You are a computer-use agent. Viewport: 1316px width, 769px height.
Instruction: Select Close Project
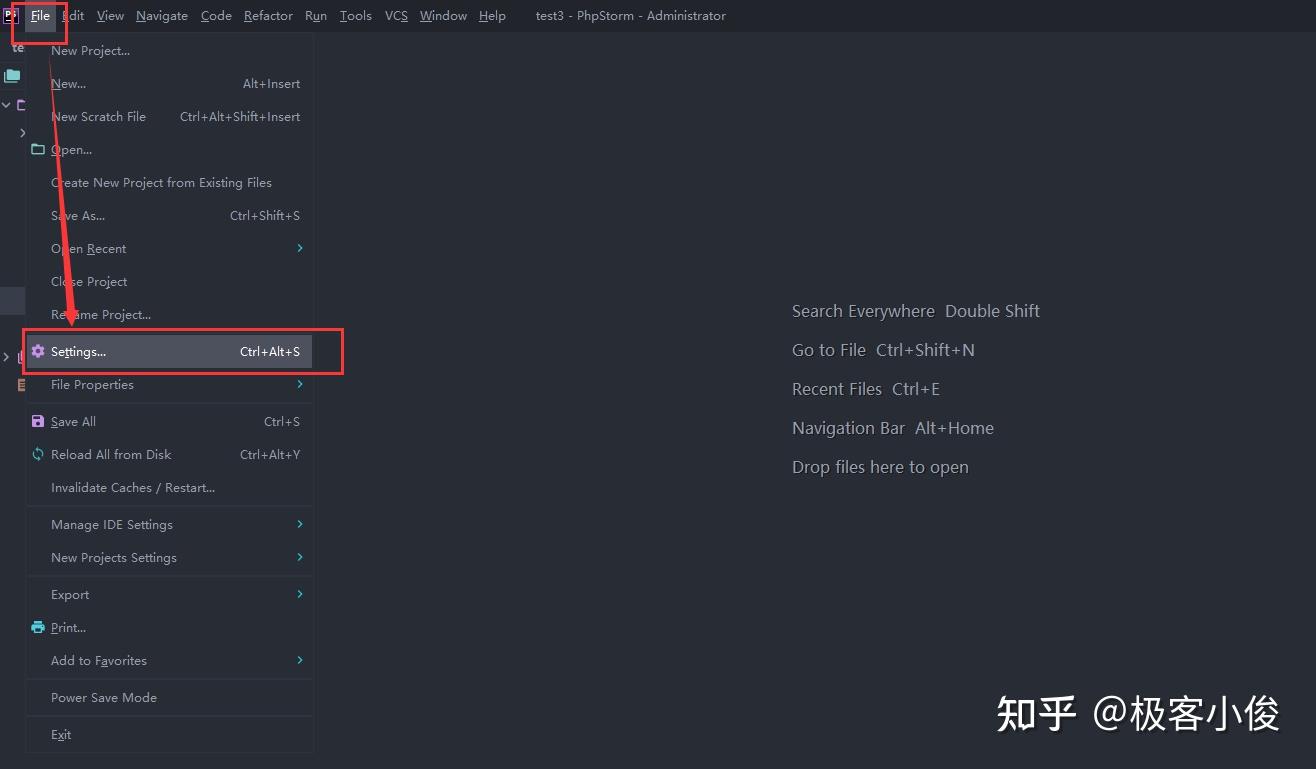coord(169,281)
